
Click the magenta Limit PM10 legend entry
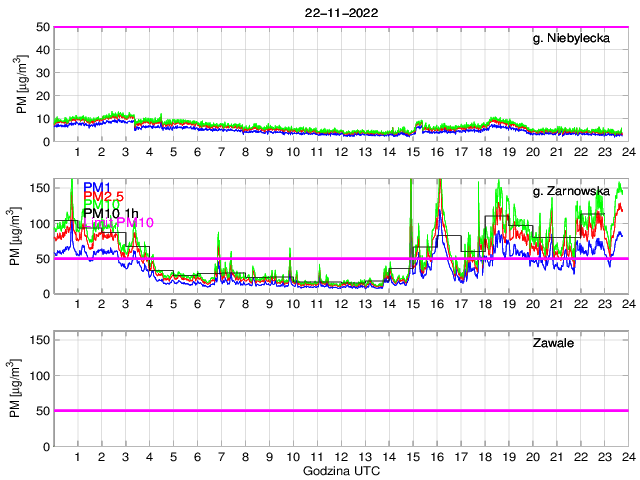pyautogui.click(x=118, y=222)
